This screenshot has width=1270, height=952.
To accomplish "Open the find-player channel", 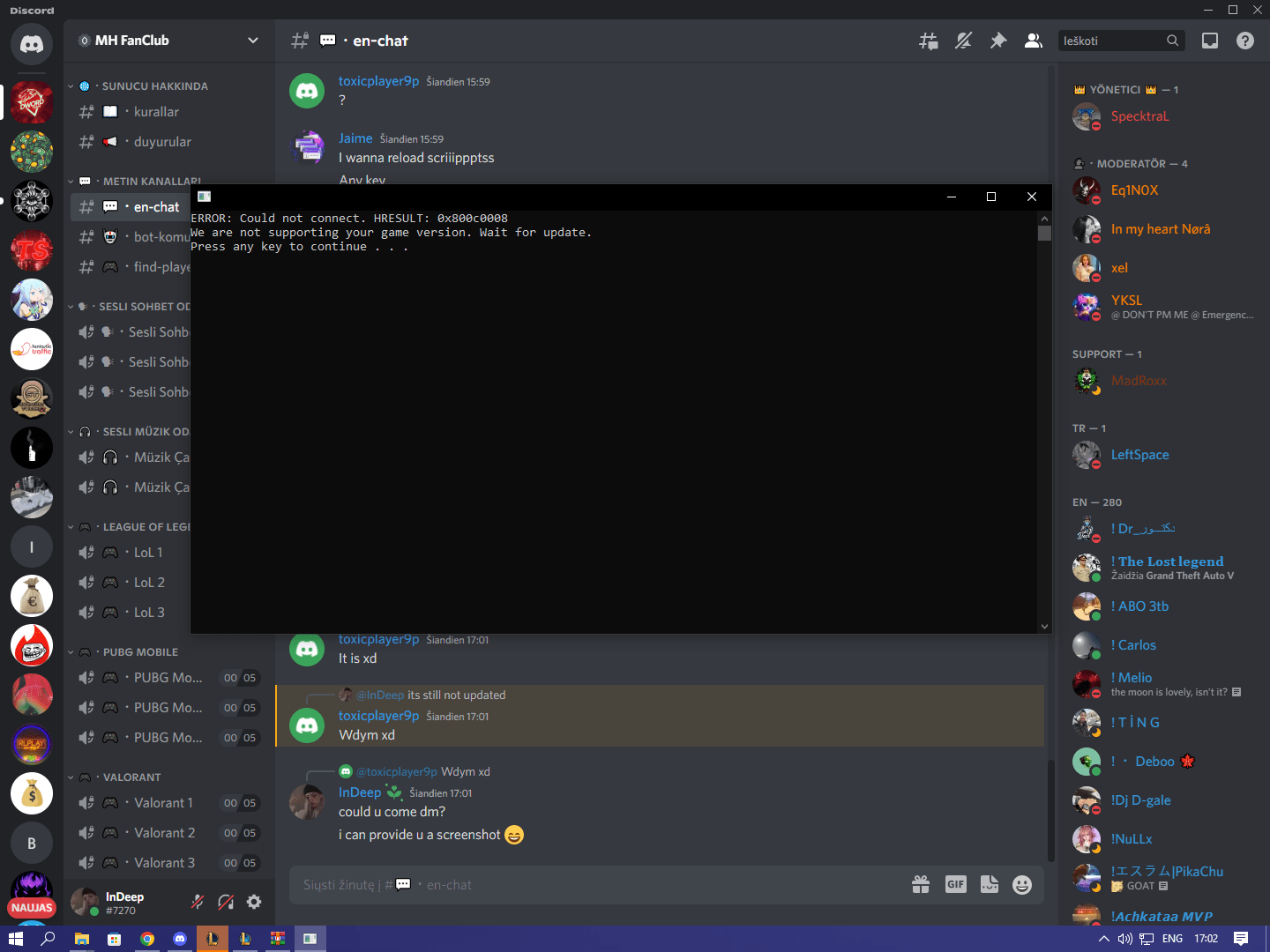I will 131,267.
